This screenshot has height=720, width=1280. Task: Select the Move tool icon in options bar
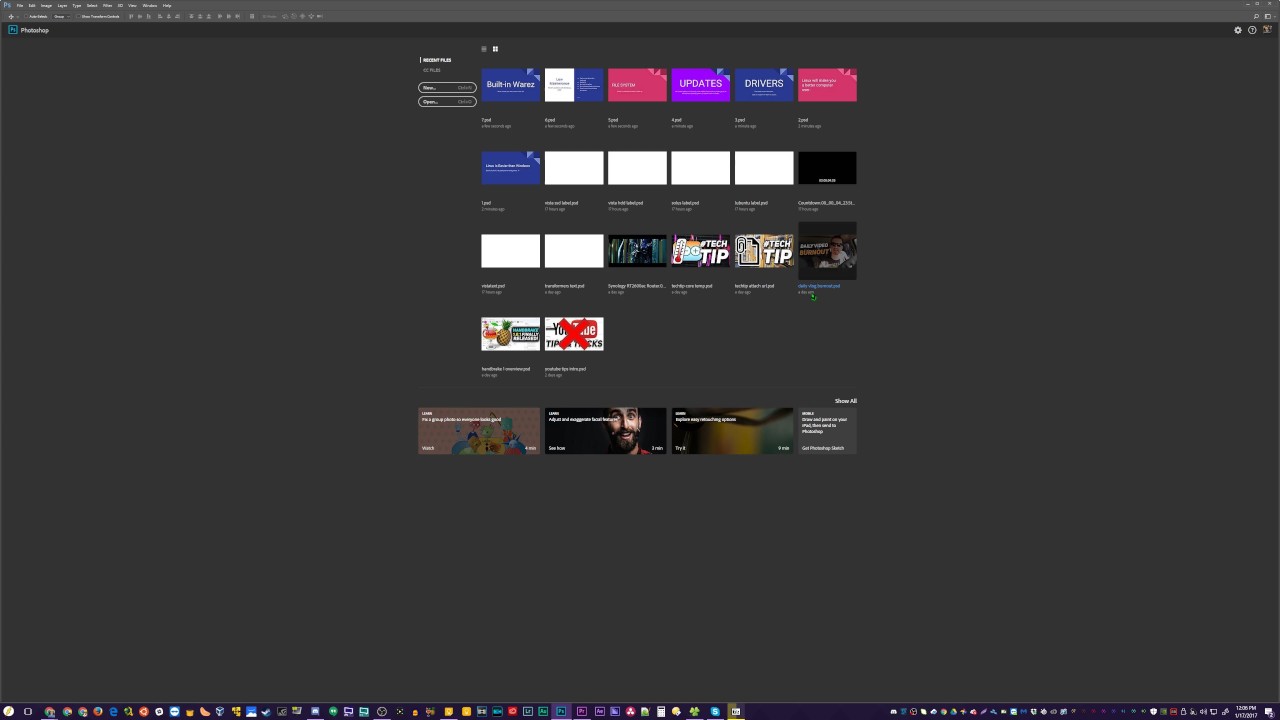click(x=11, y=16)
